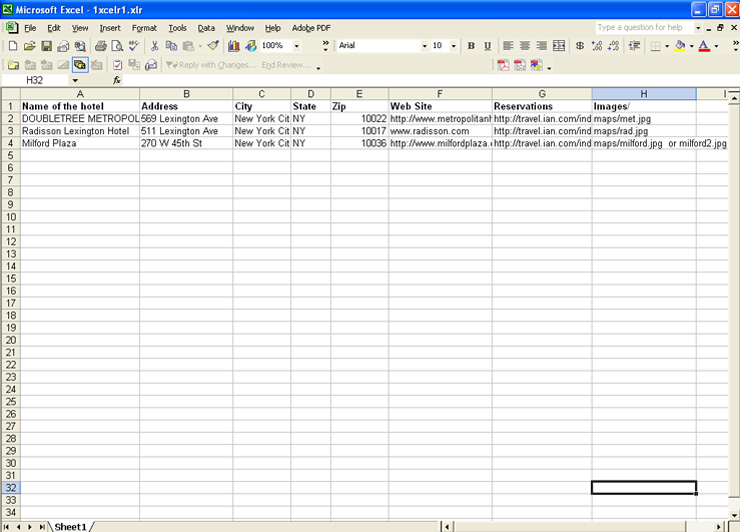Open the Insert menu
Image resolution: width=740 pixels, height=532 pixels.
pyautogui.click(x=110, y=28)
